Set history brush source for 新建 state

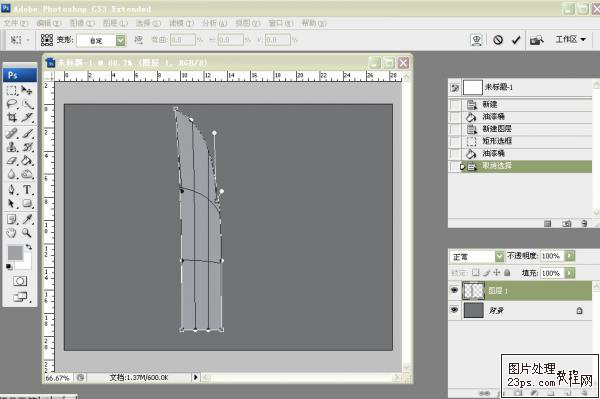(455, 104)
